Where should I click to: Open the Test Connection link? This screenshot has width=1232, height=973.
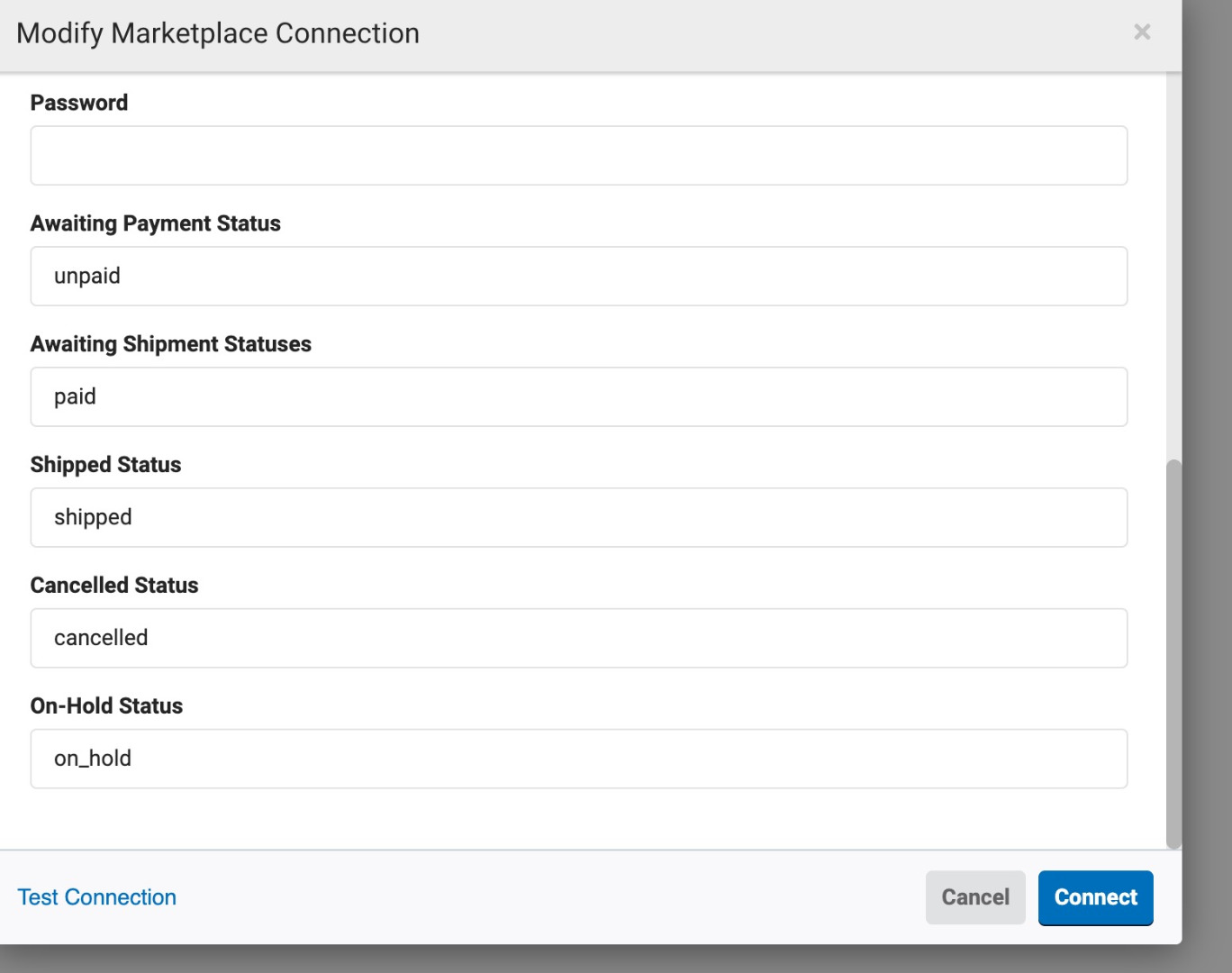point(97,897)
